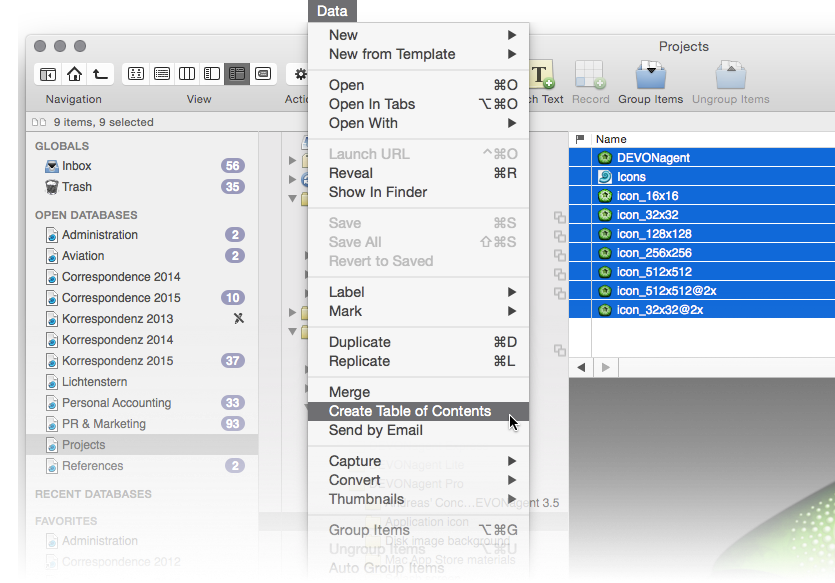Screen dimensions: 835x583
Task: Switch to the list view button
Action: (161, 74)
